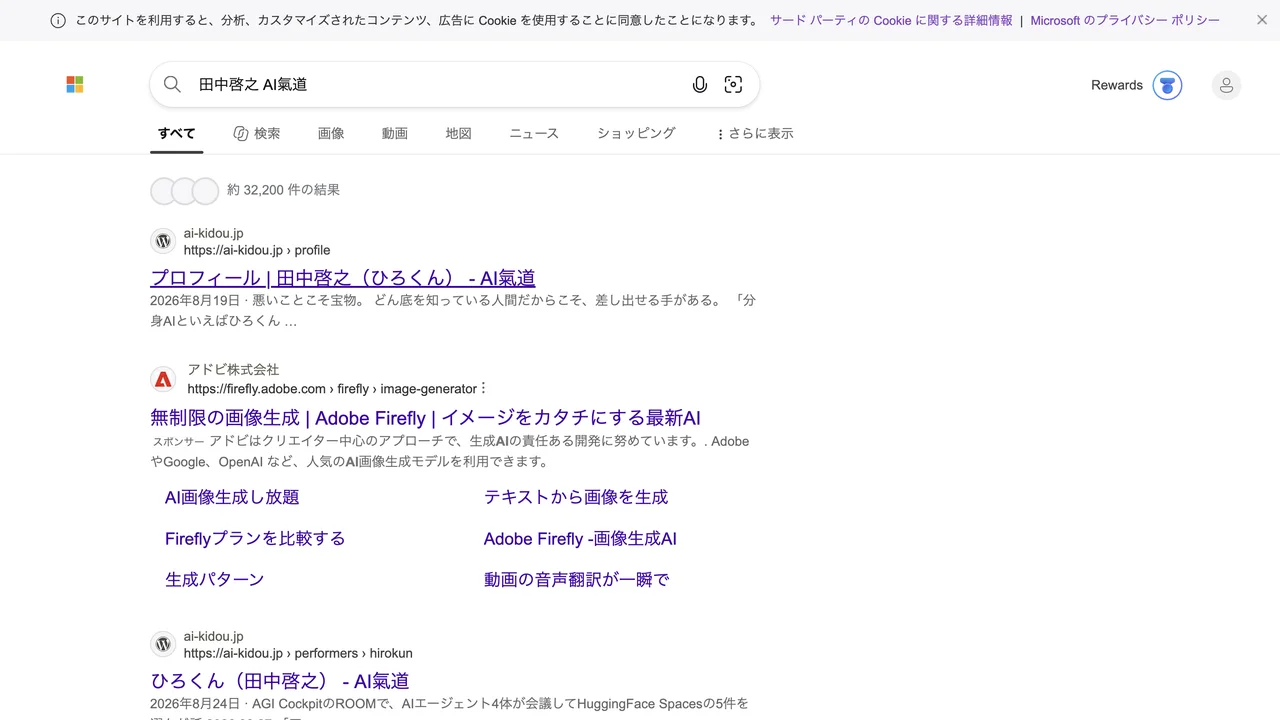Dismiss the cookie notice with X
Image resolution: width=1280 pixels, height=720 pixels.
click(1262, 20)
